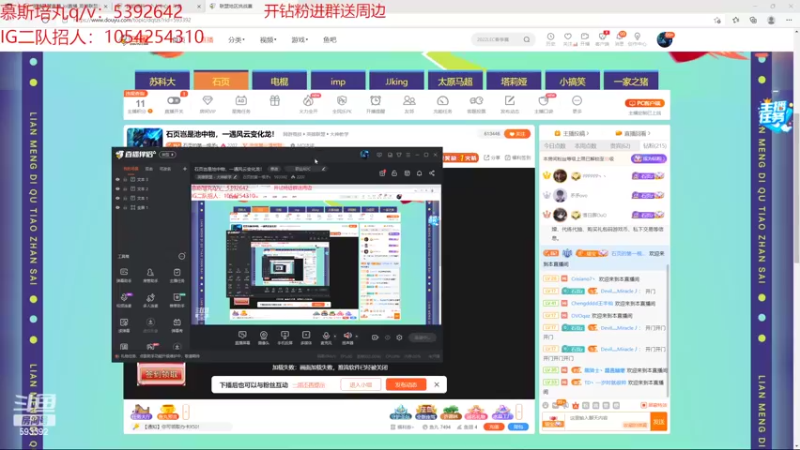Click the chat list scrollbar
Image resolution: width=800 pixels, height=450 pixels.
pyautogui.click(x=667, y=332)
